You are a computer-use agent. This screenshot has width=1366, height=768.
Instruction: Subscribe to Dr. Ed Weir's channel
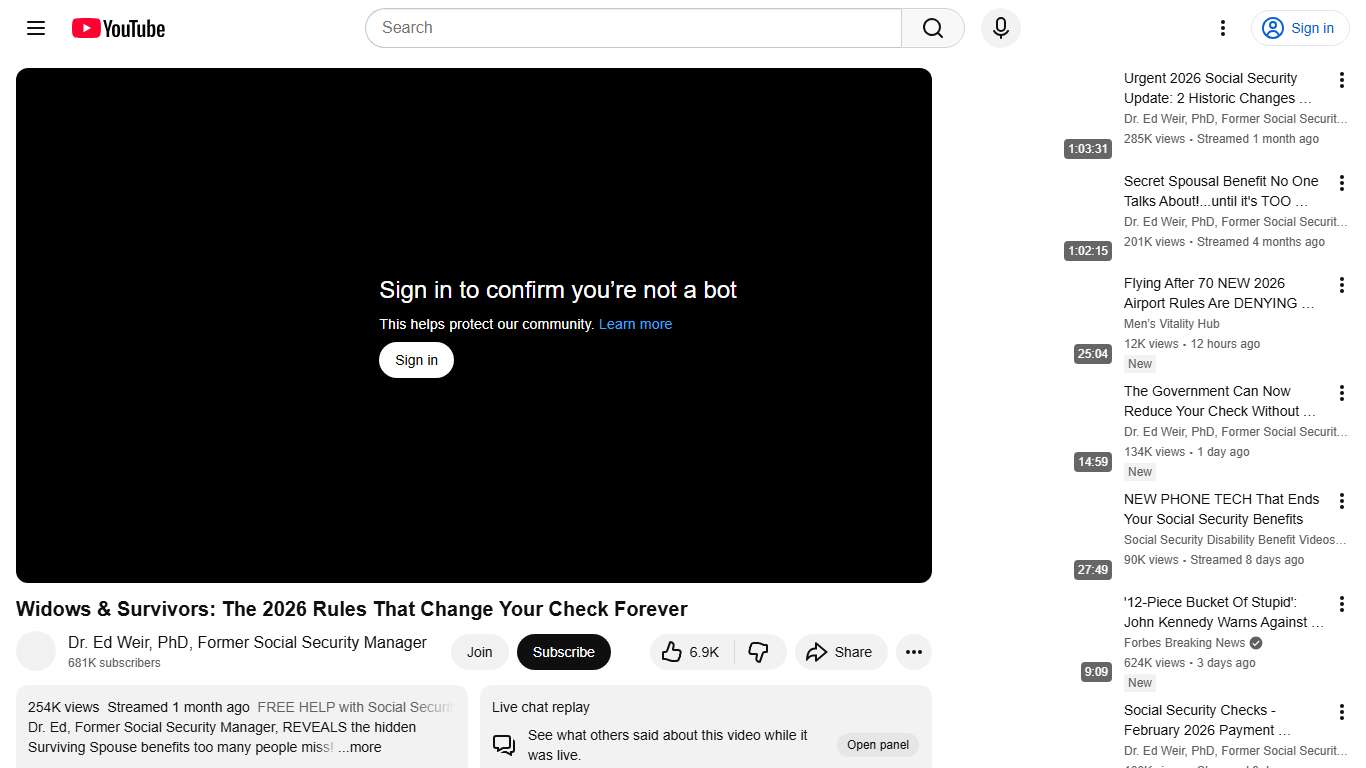[x=564, y=651]
